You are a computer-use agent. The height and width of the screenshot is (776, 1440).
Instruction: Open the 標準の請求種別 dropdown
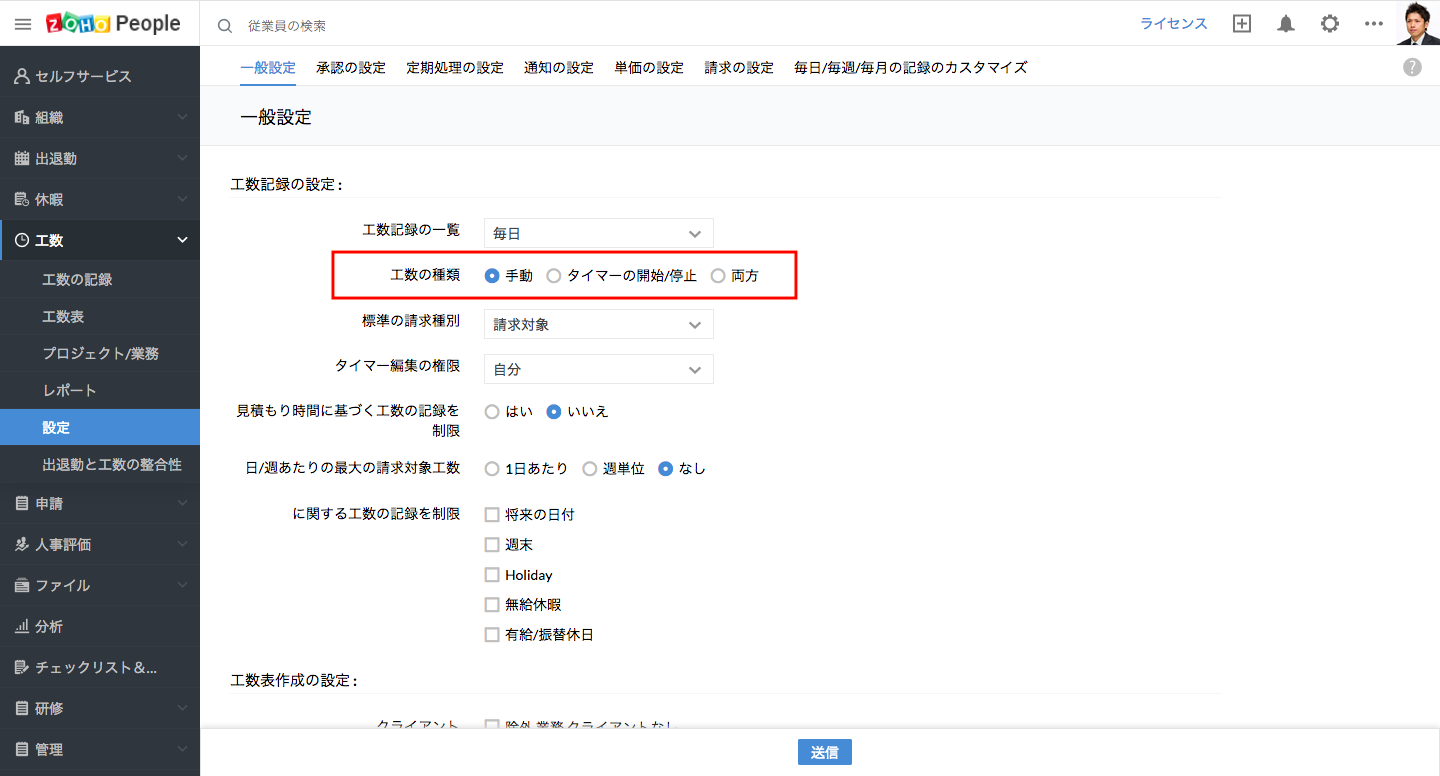point(598,325)
